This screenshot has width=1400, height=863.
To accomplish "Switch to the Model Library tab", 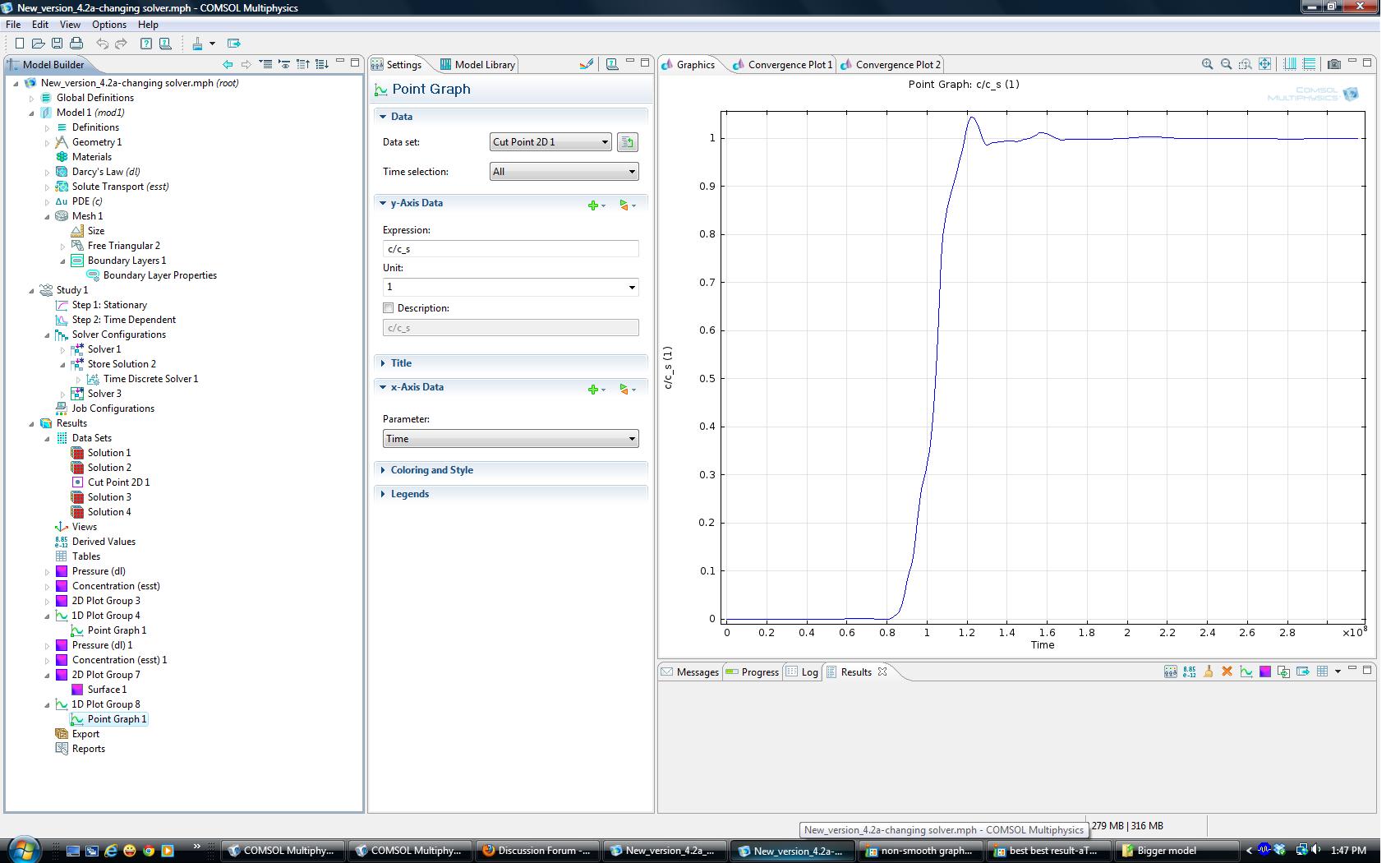I will [477, 64].
